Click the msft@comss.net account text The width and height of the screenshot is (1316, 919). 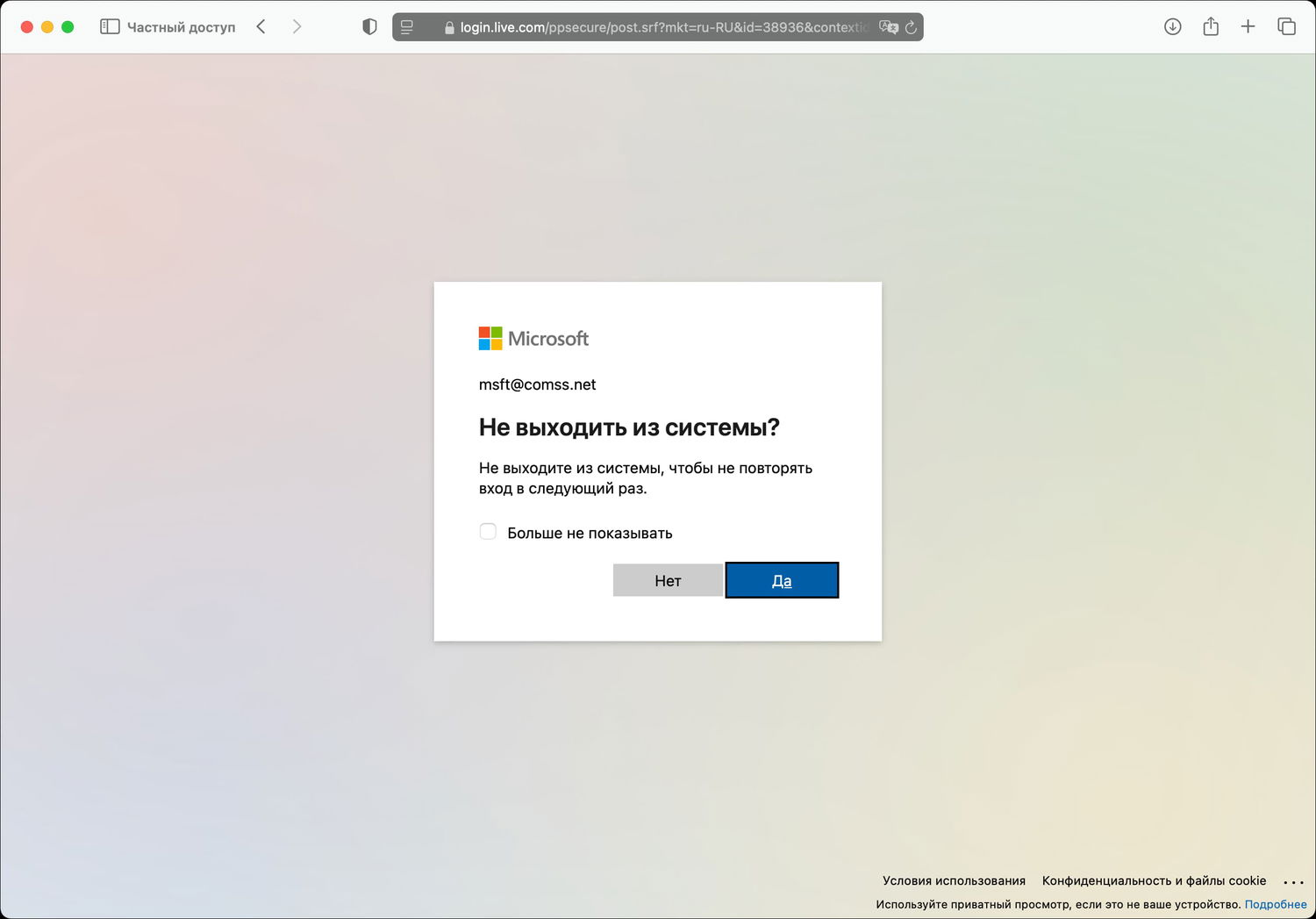[x=537, y=384]
